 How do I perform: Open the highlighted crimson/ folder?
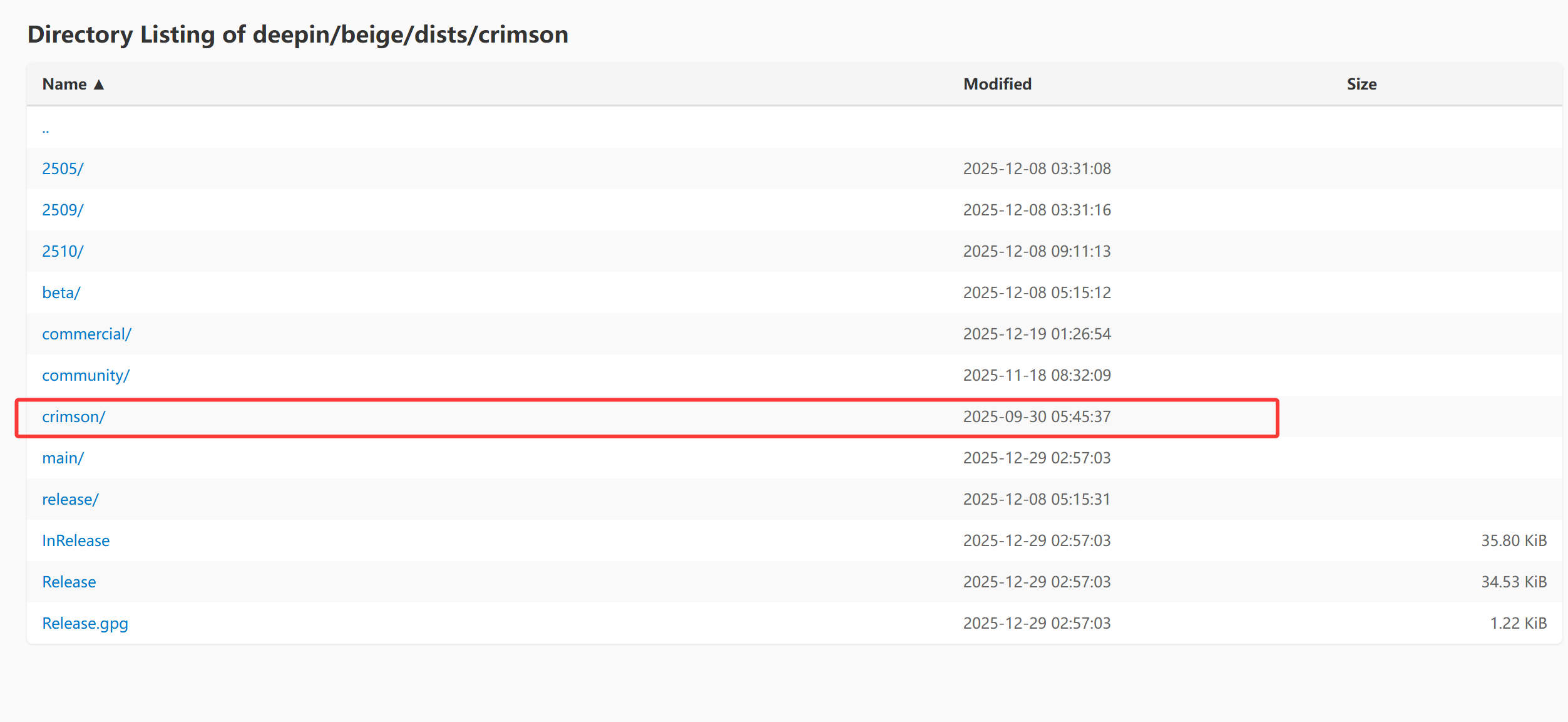click(74, 416)
